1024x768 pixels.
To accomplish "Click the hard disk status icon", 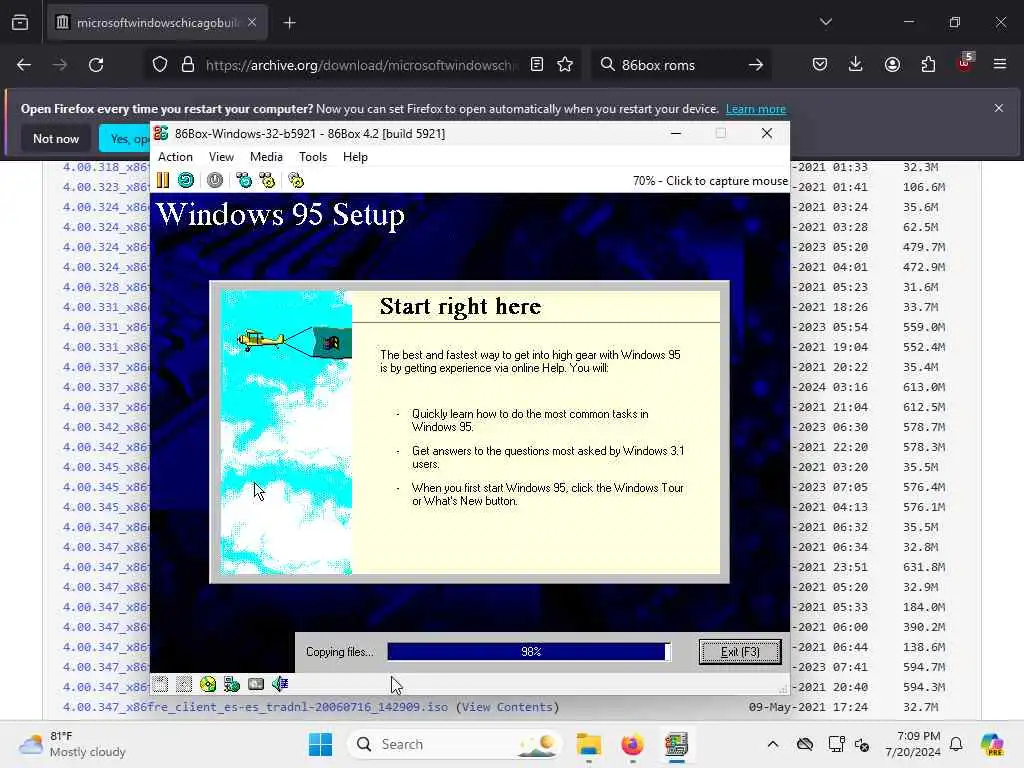I will (x=256, y=684).
